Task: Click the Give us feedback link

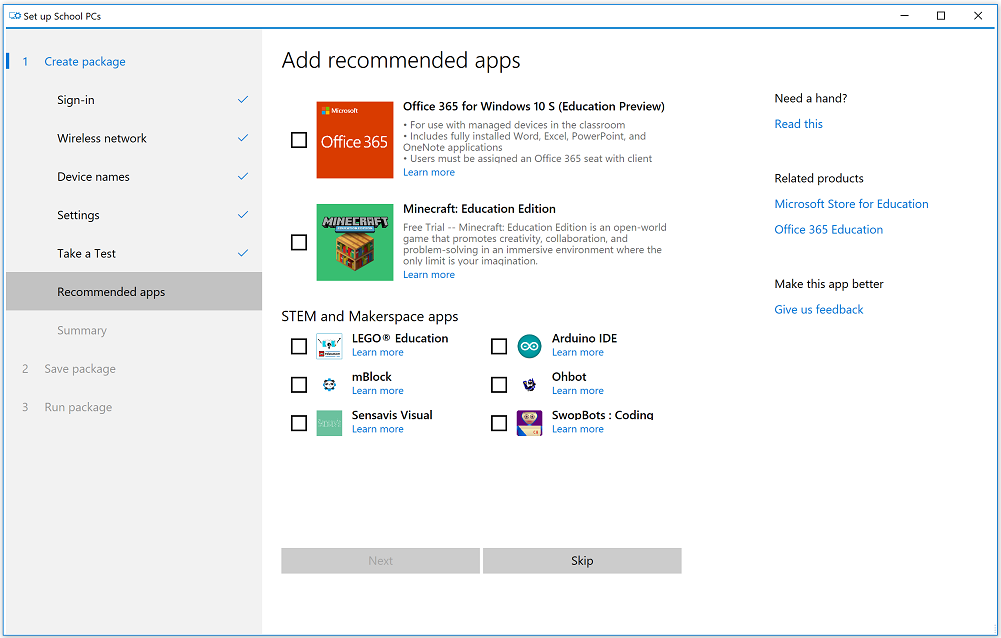Action: point(818,310)
